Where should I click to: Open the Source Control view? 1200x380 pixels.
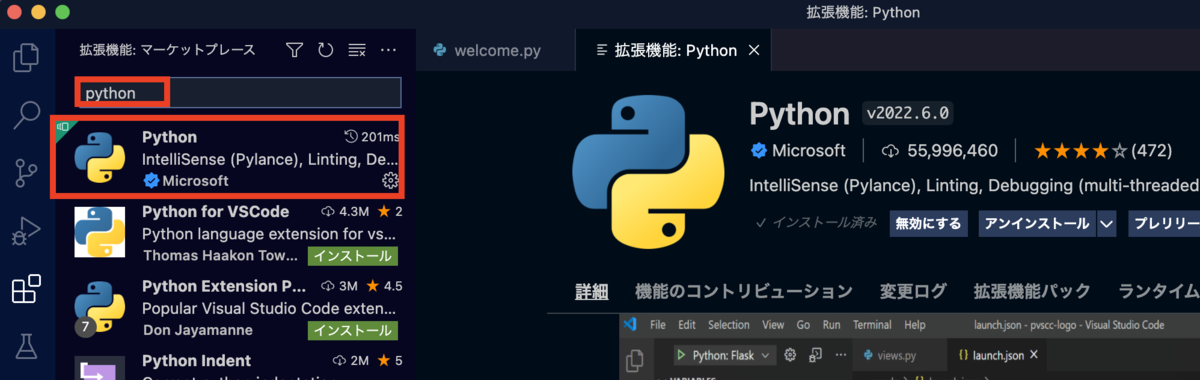coord(26,173)
